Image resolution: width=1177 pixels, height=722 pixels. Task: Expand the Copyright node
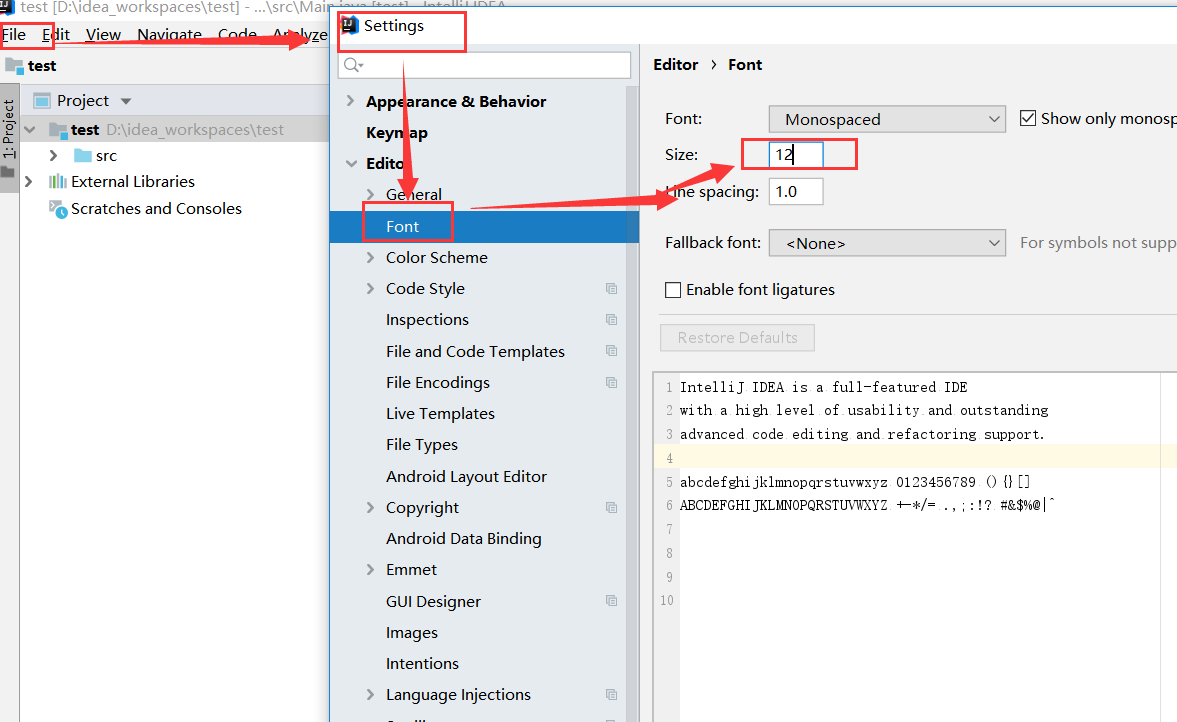[x=370, y=508]
